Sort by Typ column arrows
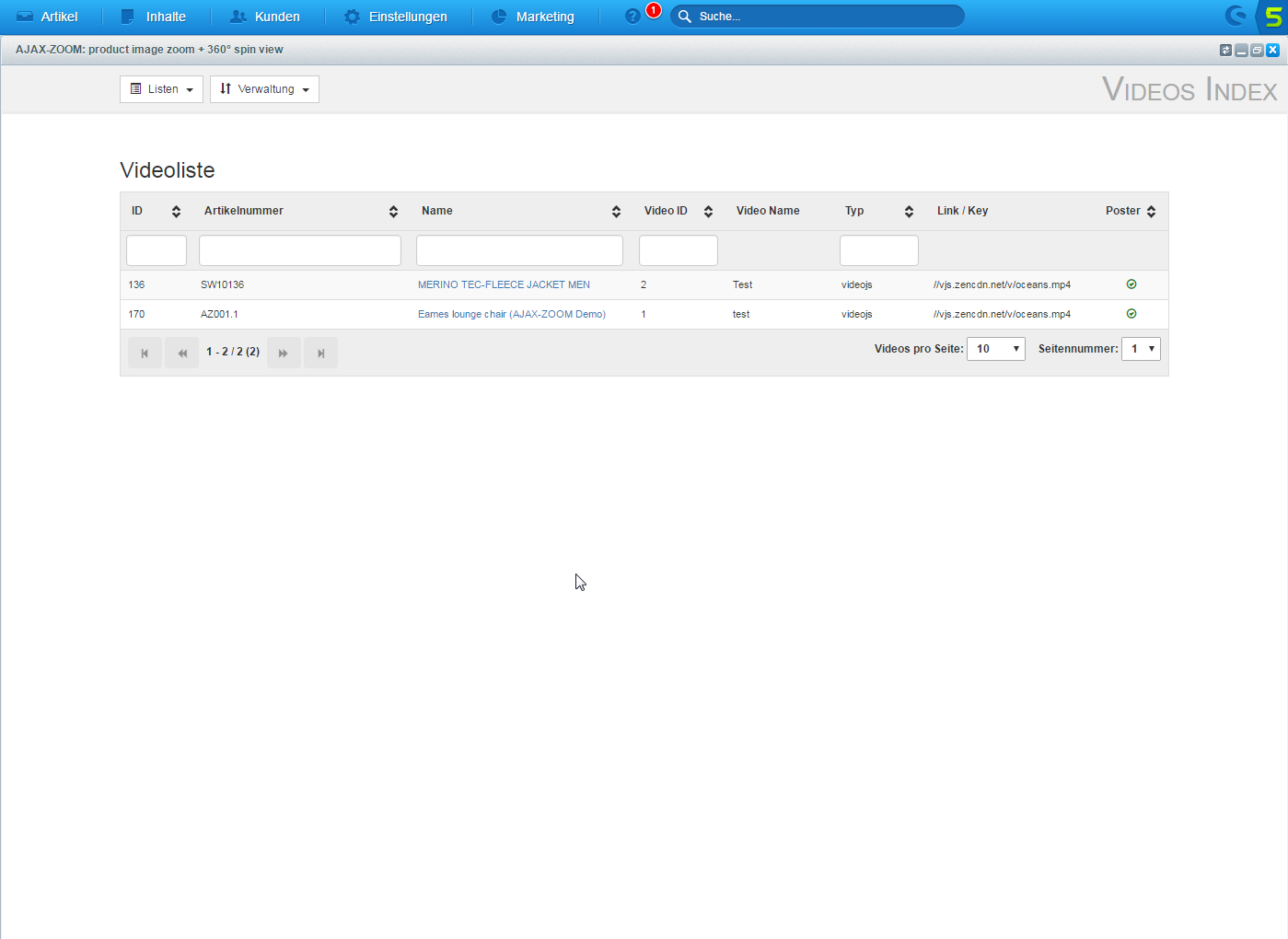 909,212
